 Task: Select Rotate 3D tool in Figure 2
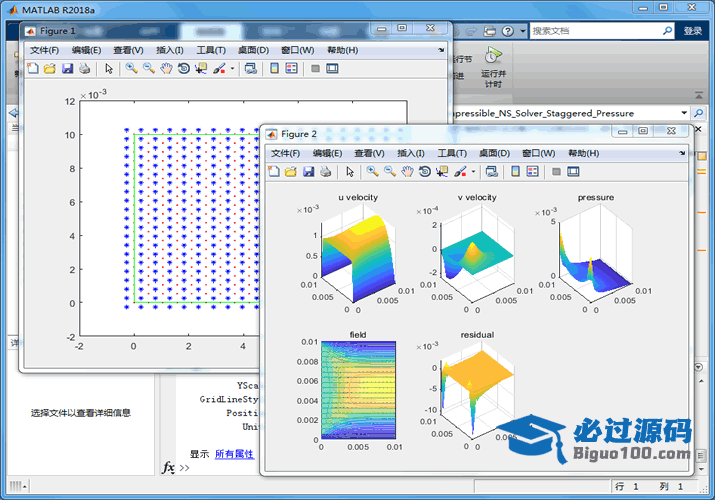[425, 171]
